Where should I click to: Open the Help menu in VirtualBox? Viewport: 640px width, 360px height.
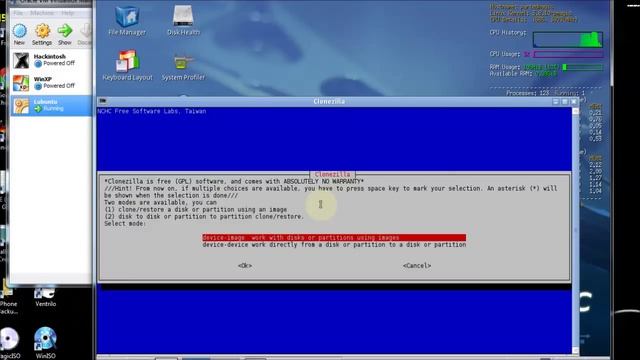[68, 13]
